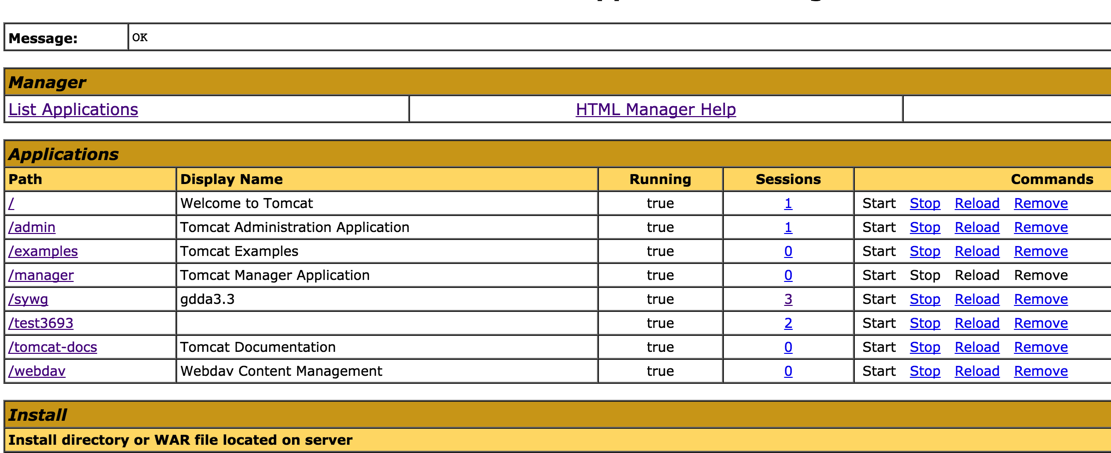
Task: Remove the gdda3.3 application
Action: tap(1041, 299)
